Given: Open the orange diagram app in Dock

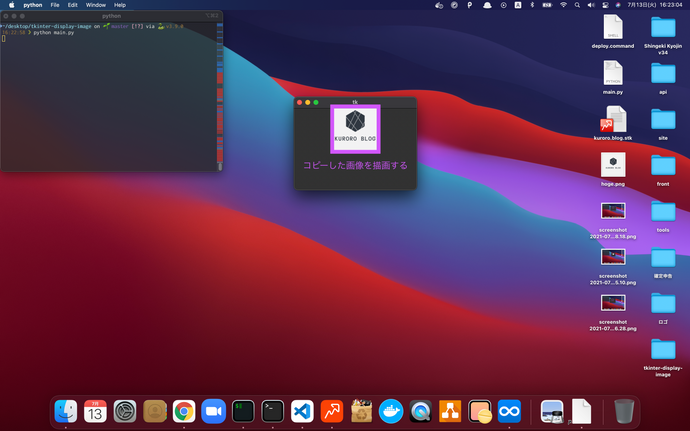Looking at the screenshot, I should (x=450, y=411).
